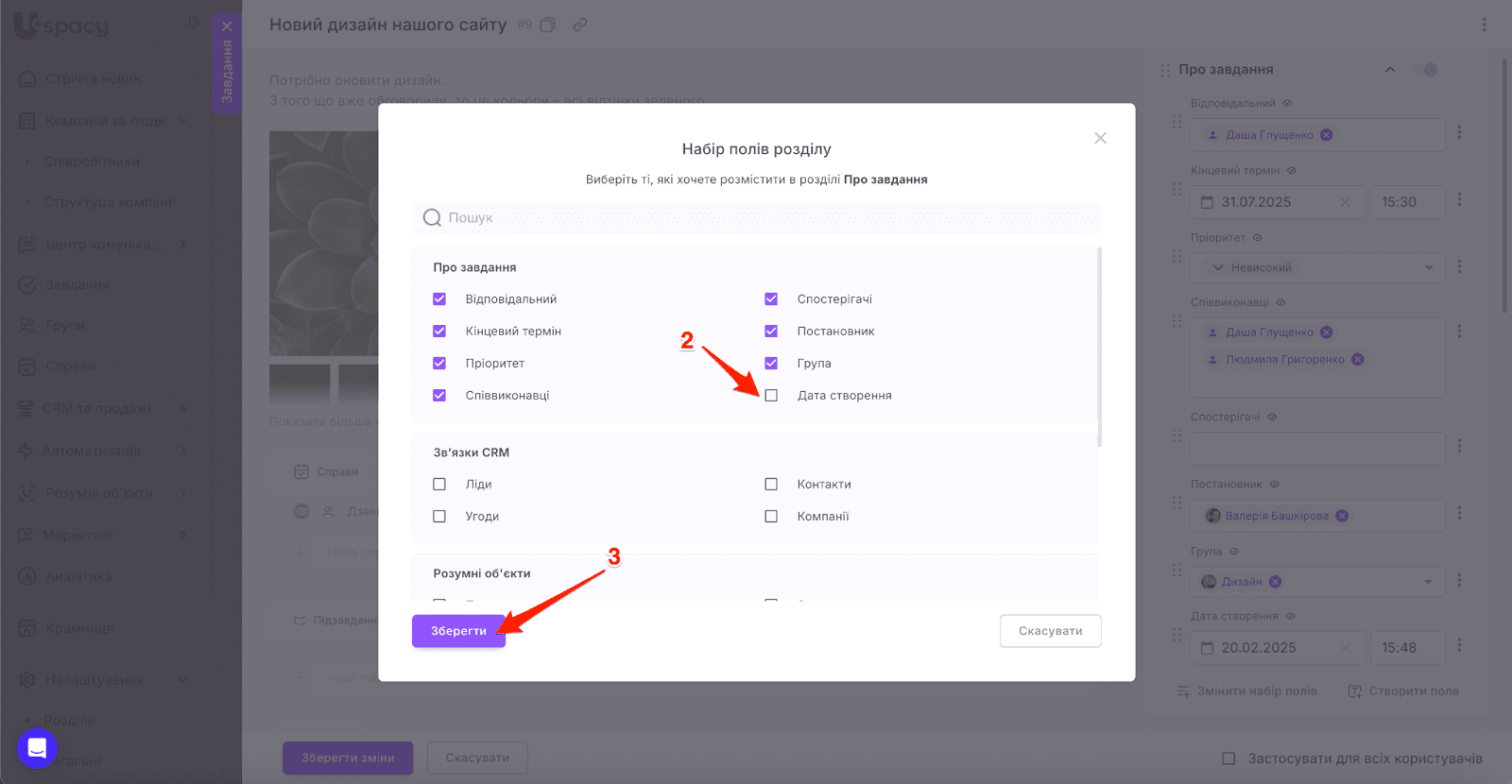Uncheck the Відповідальний checkbox

click(439, 299)
